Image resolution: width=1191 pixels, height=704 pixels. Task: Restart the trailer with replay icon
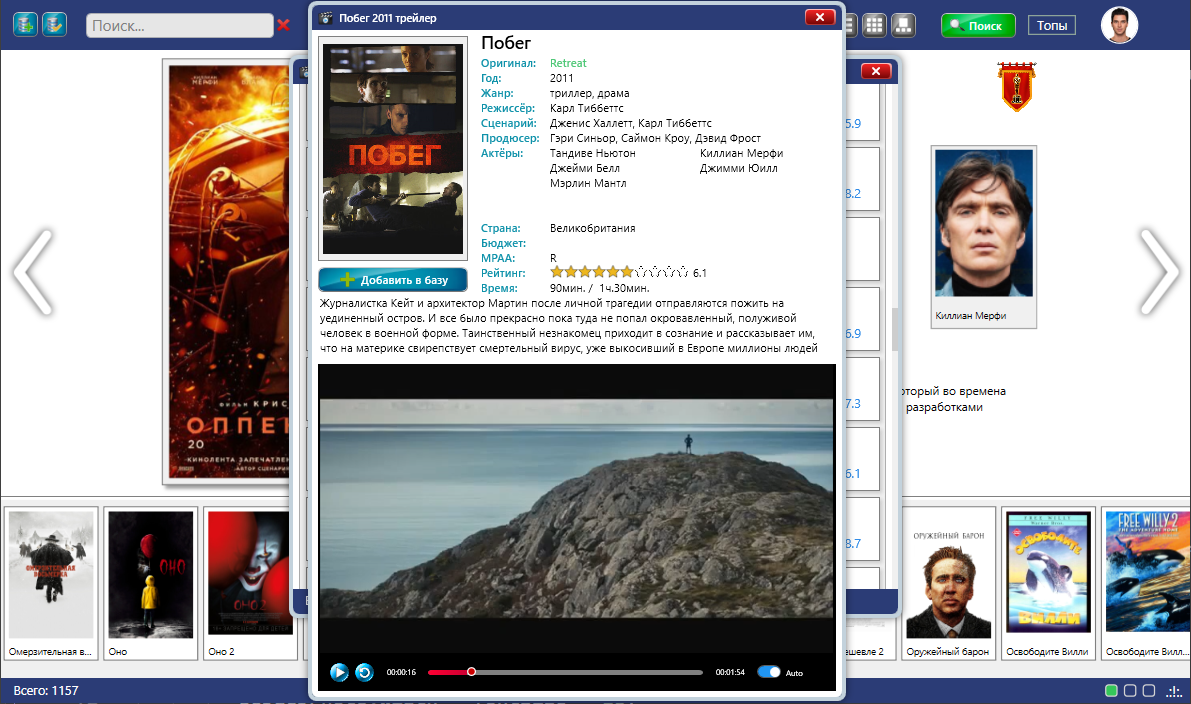(x=365, y=672)
